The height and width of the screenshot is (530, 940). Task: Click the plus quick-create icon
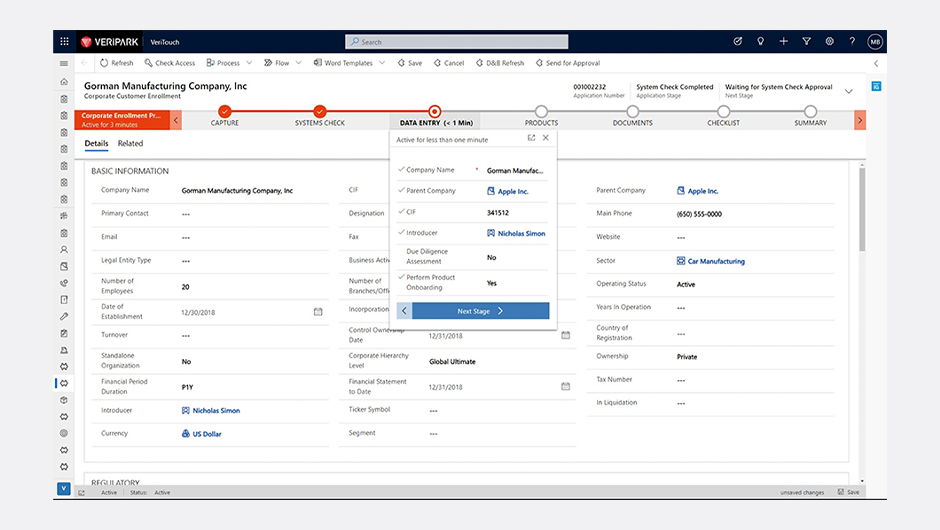783,41
